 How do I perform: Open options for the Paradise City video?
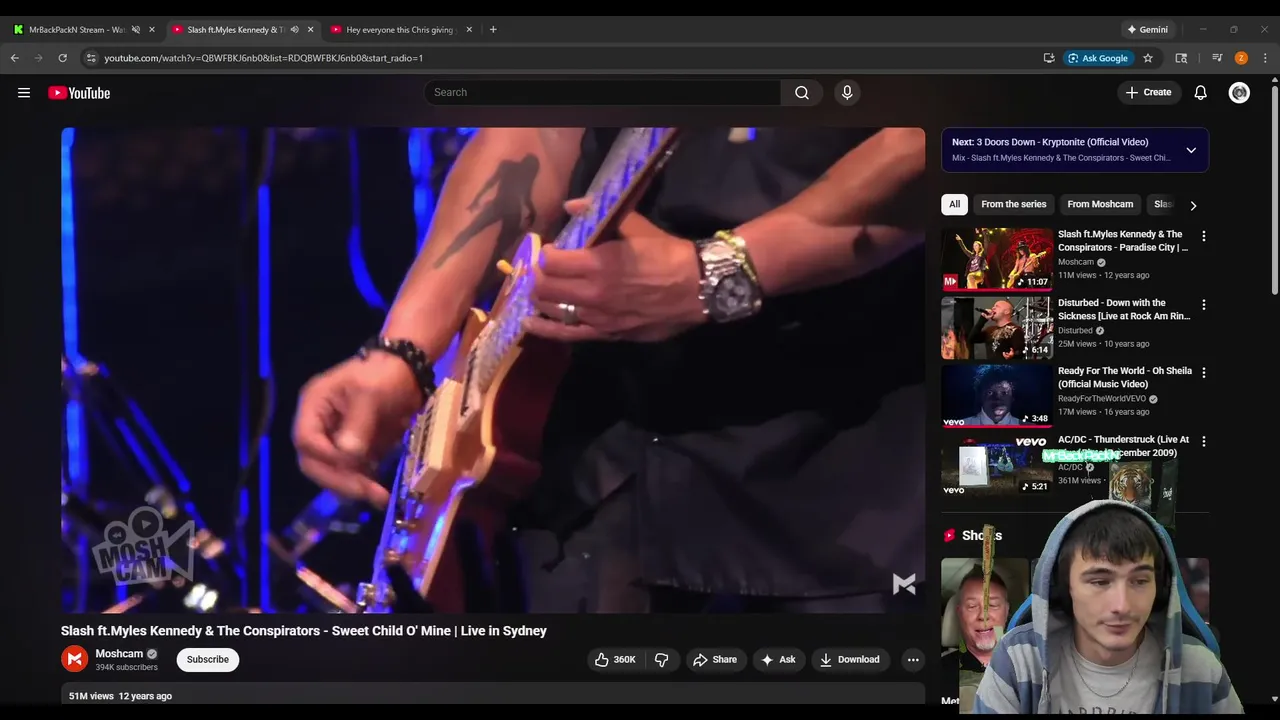tap(1203, 236)
